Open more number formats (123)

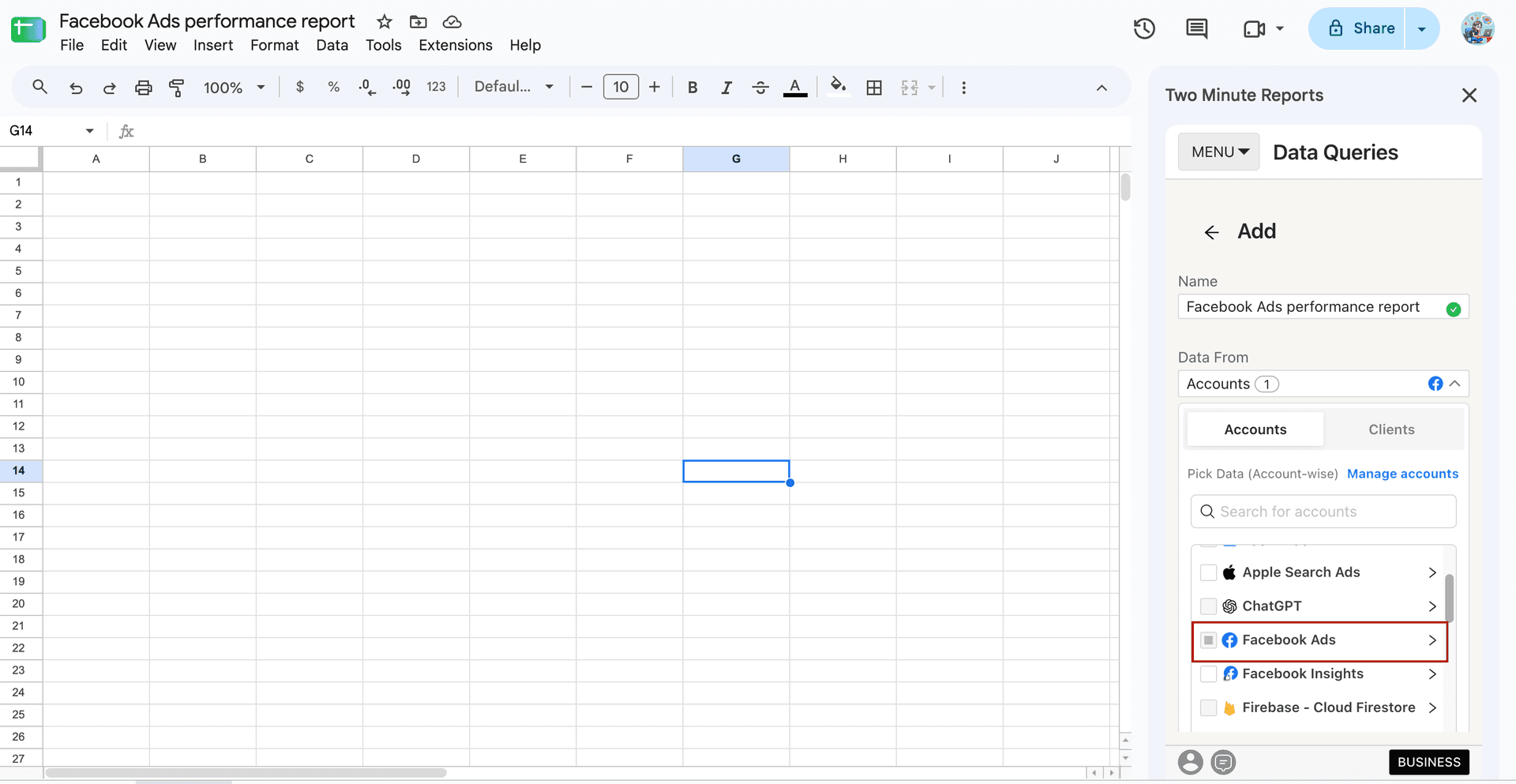pos(436,87)
